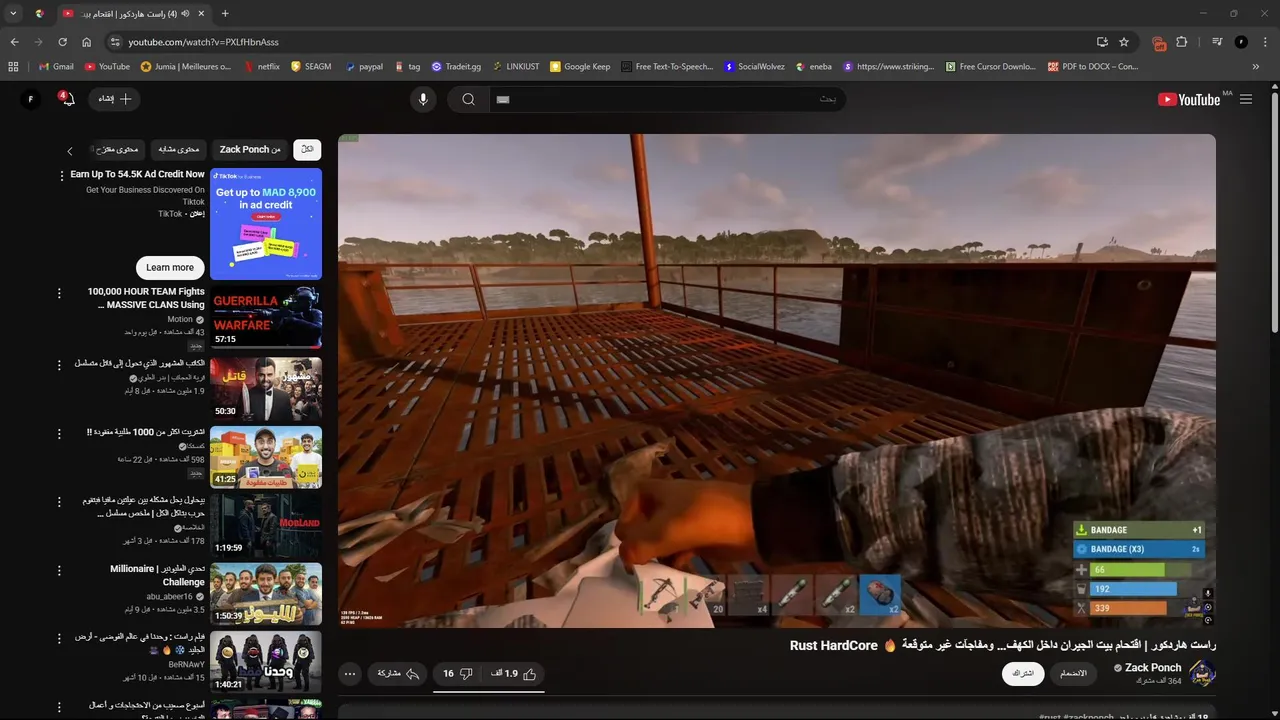Open the more actions ellipsis under the video
The image size is (1280, 720).
point(350,674)
